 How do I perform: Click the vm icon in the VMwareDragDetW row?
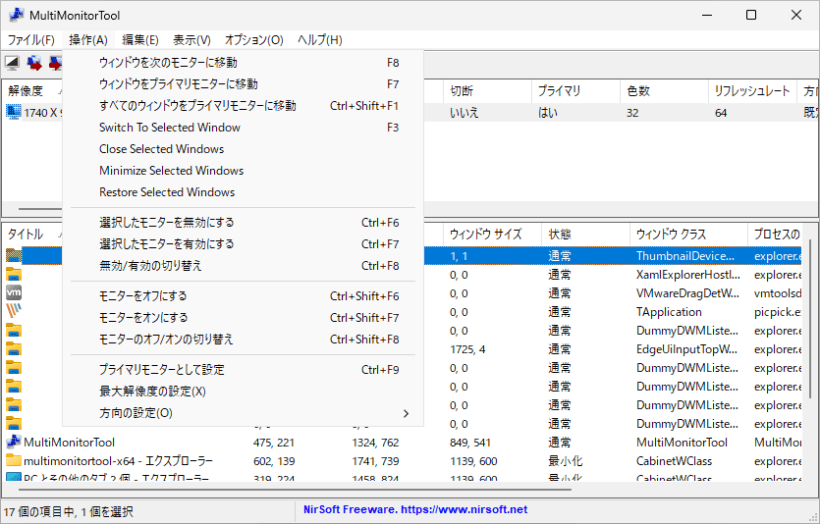pos(14,293)
